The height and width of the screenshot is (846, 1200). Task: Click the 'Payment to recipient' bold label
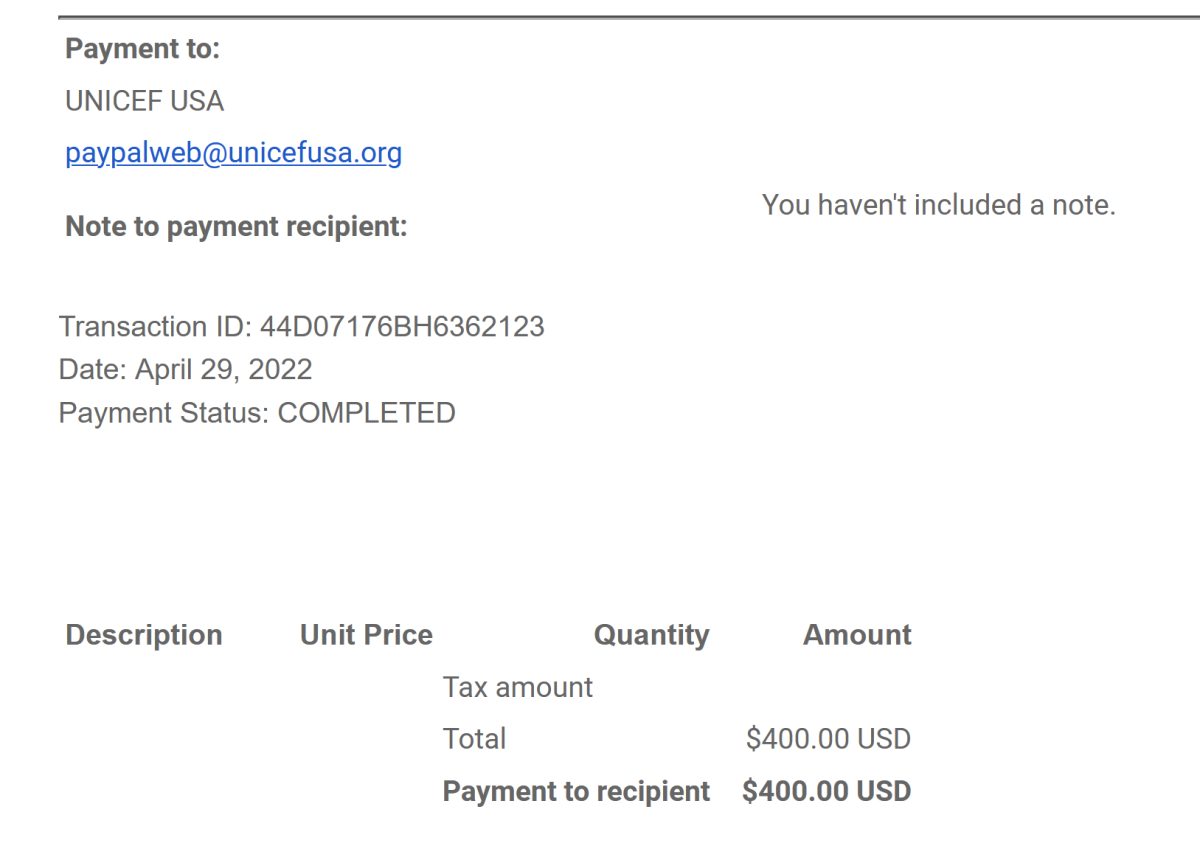click(x=577, y=792)
